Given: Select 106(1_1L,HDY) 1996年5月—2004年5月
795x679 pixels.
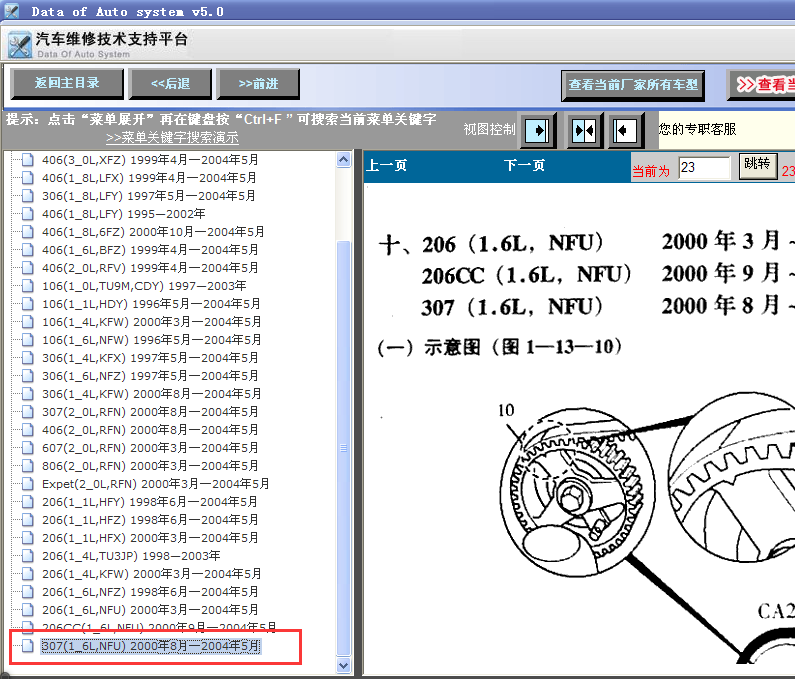Looking at the screenshot, I should [x=151, y=304].
